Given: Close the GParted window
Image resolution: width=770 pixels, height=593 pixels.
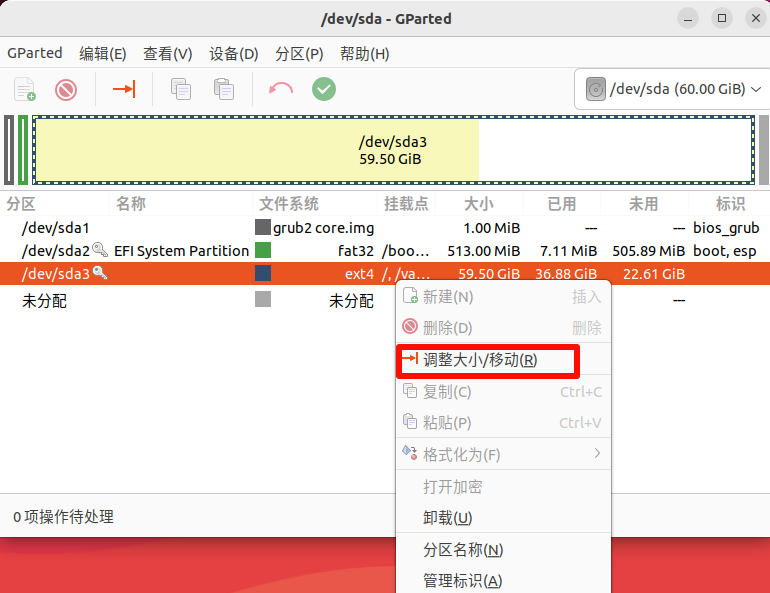Looking at the screenshot, I should click(x=756, y=19).
